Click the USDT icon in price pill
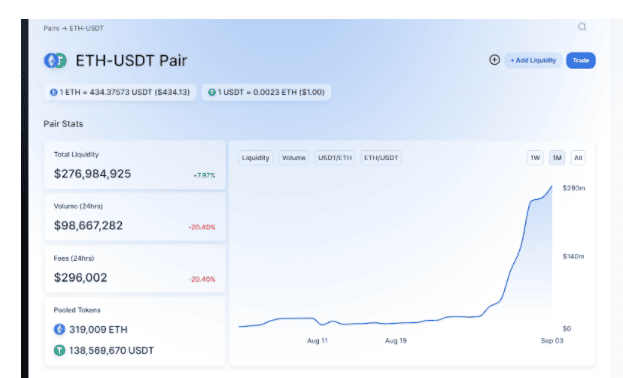This screenshot has width=623, height=378. pos(212,92)
